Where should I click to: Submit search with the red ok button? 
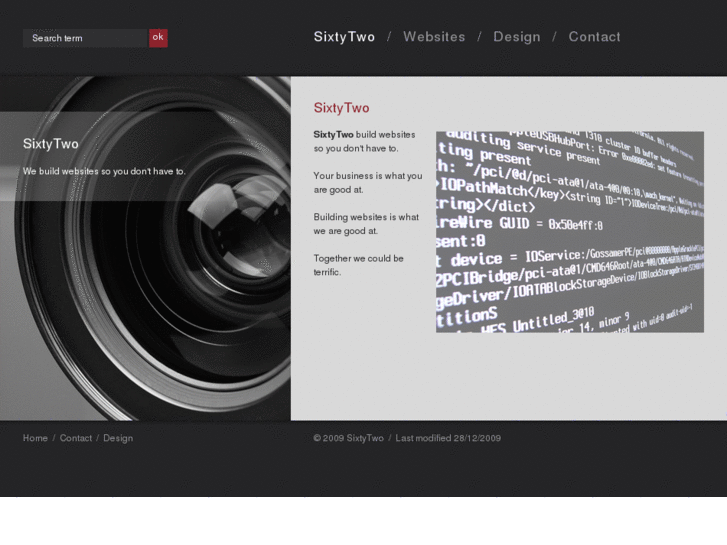(x=158, y=38)
